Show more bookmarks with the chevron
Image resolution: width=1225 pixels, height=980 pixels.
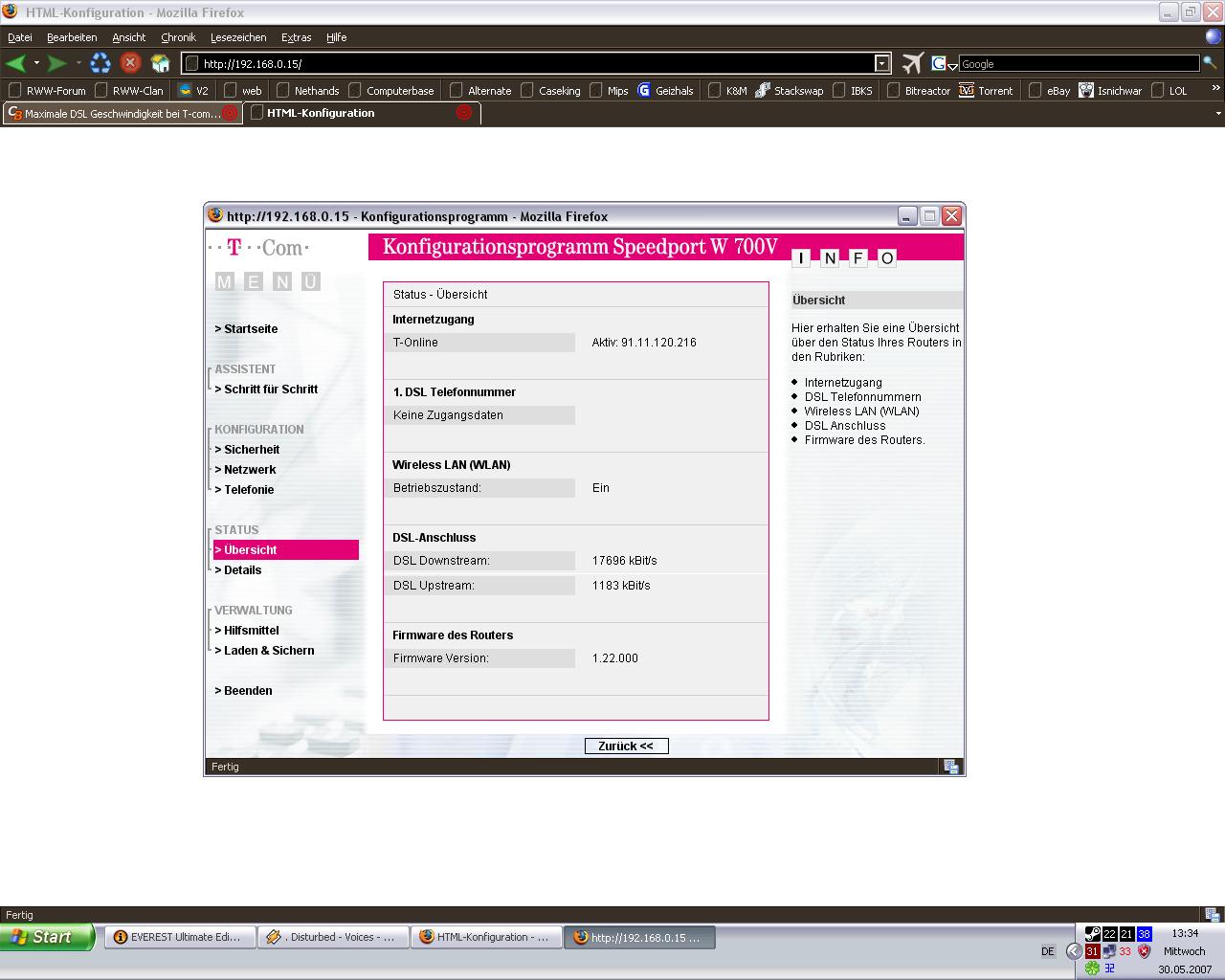(x=1215, y=88)
